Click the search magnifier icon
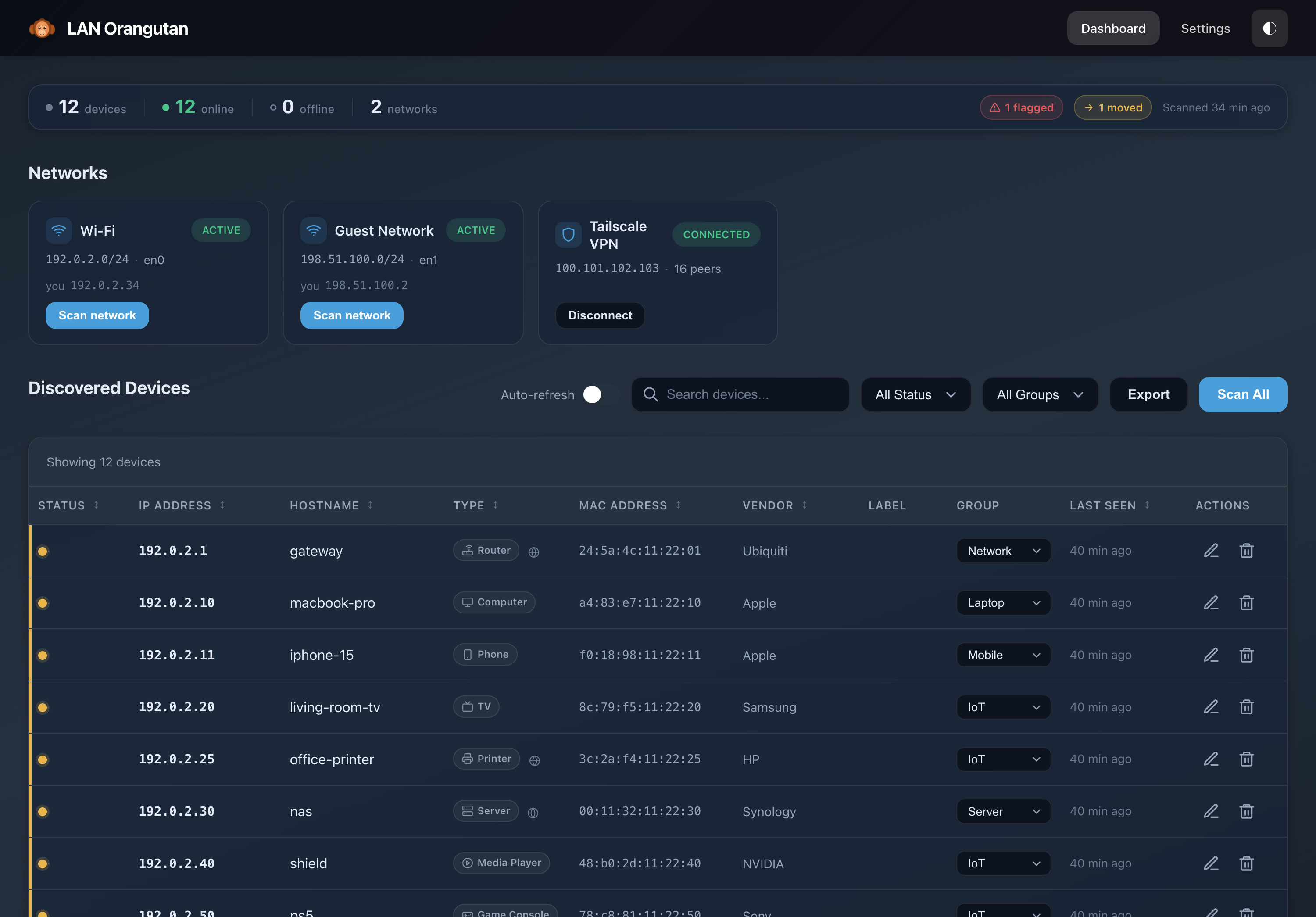Screen dimensions: 1316x917 tap(650, 394)
